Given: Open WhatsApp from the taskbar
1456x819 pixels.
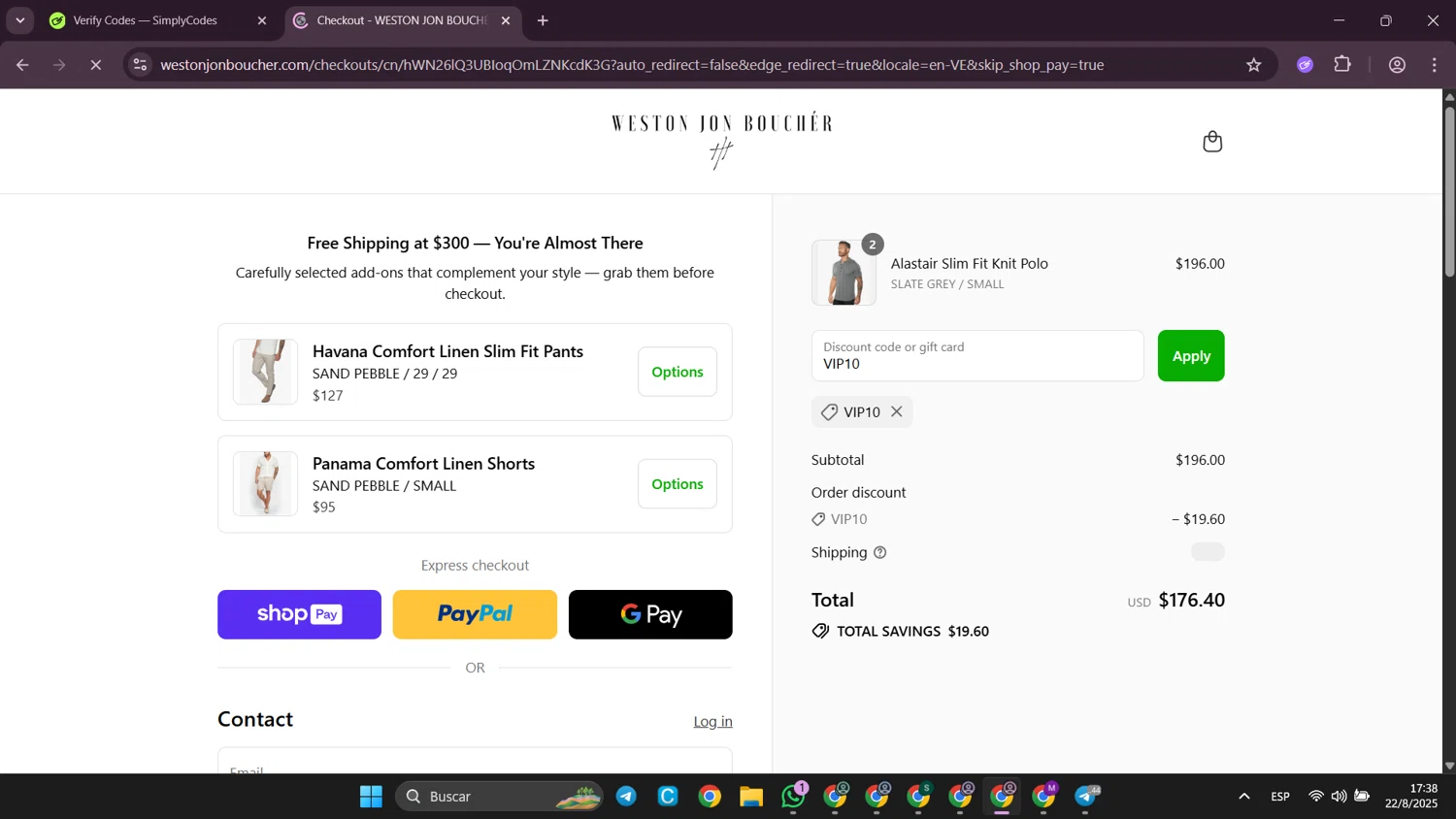Looking at the screenshot, I should 794,797.
